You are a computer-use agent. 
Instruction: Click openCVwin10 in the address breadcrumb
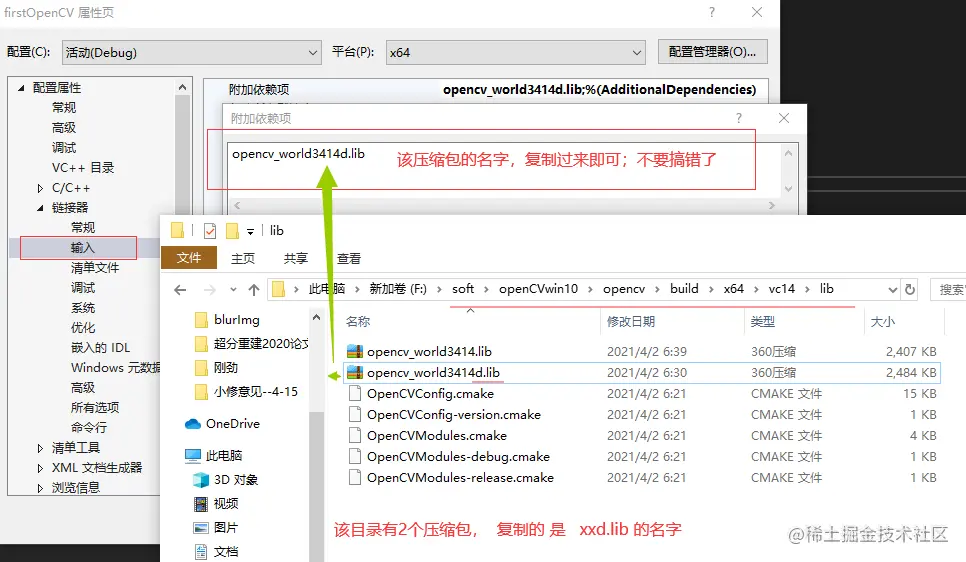tap(538, 289)
